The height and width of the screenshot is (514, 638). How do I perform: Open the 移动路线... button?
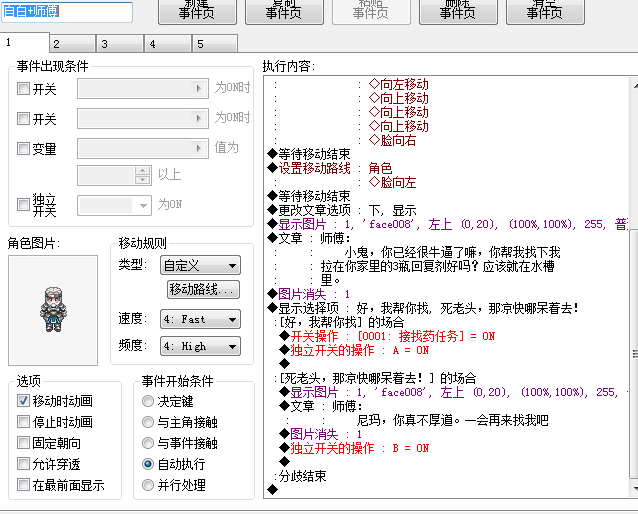[x=203, y=289]
